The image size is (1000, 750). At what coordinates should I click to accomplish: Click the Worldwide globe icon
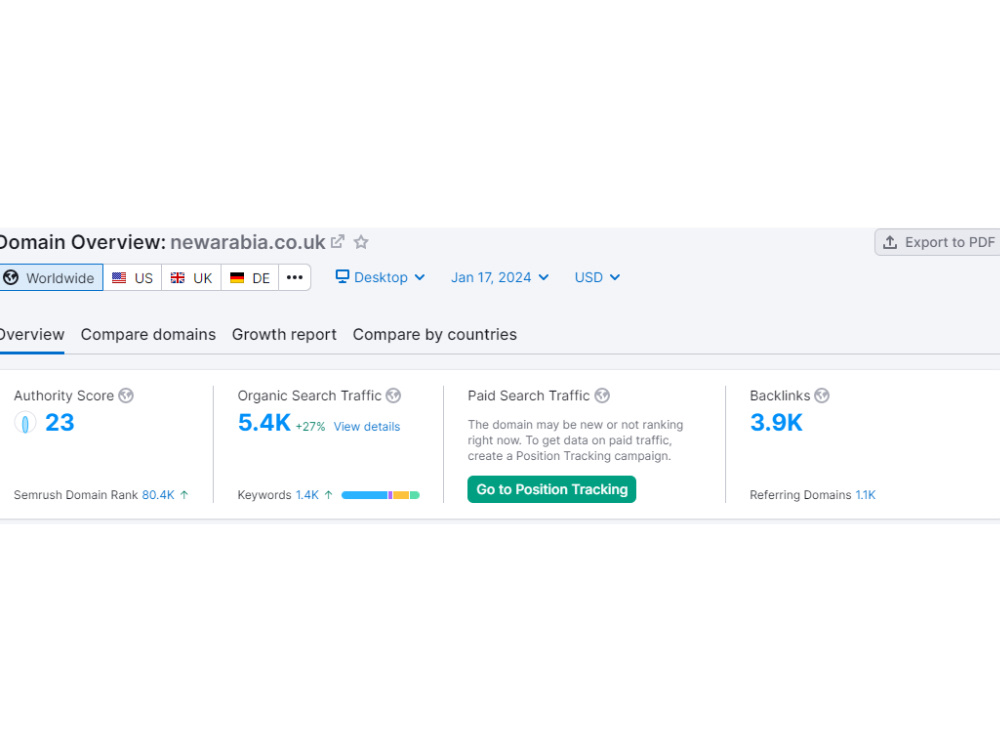tap(11, 277)
